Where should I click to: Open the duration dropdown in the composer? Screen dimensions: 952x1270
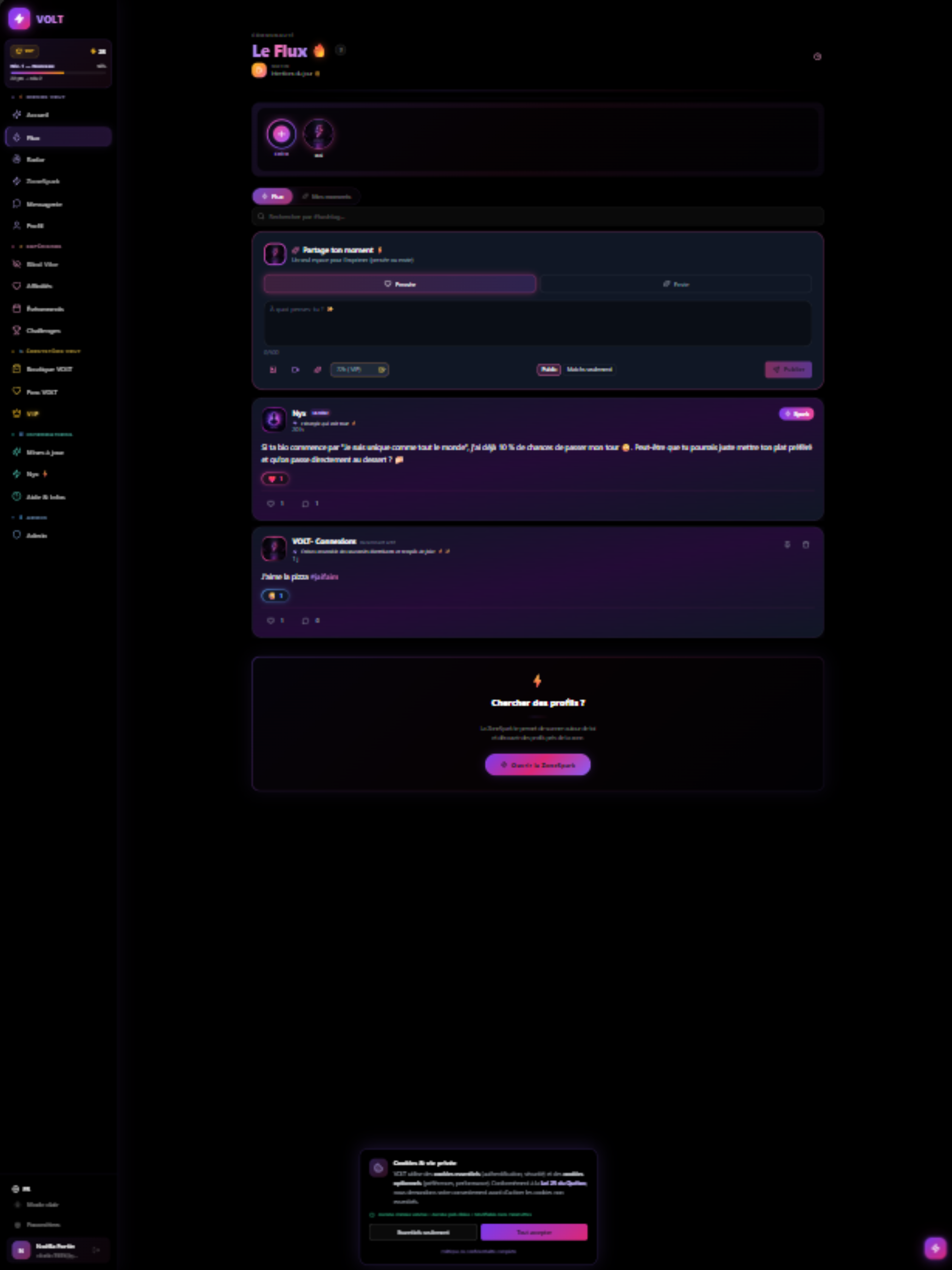click(x=360, y=370)
